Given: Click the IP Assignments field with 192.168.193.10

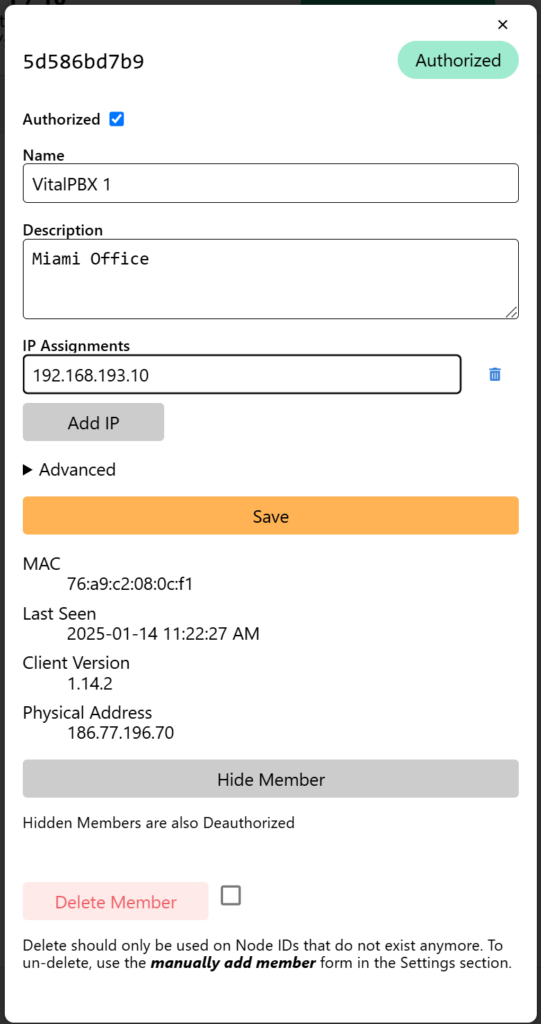Looking at the screenshot, I should coord(242,374).
